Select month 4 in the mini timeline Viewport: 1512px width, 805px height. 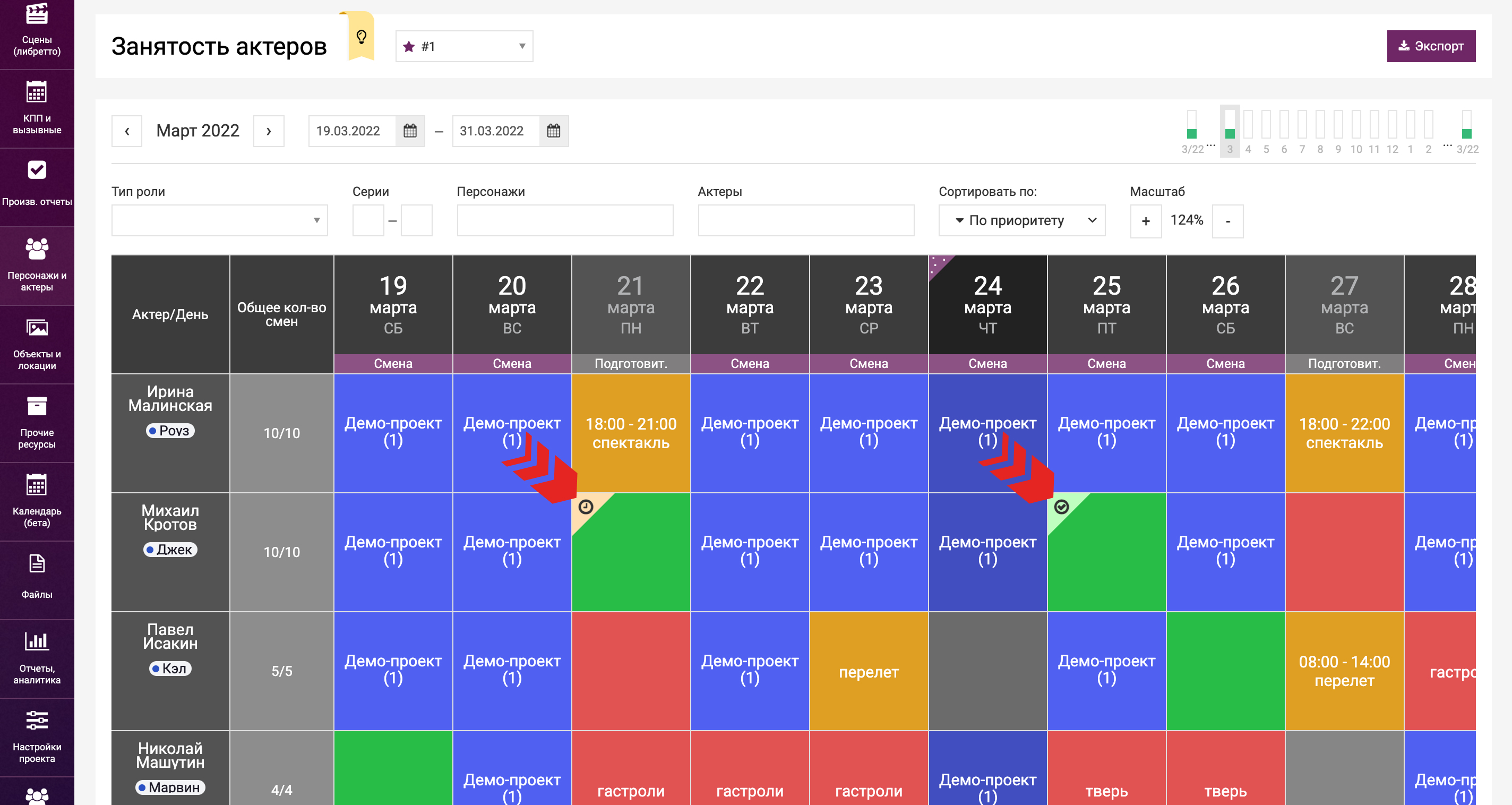click(x=1248, y=132)
